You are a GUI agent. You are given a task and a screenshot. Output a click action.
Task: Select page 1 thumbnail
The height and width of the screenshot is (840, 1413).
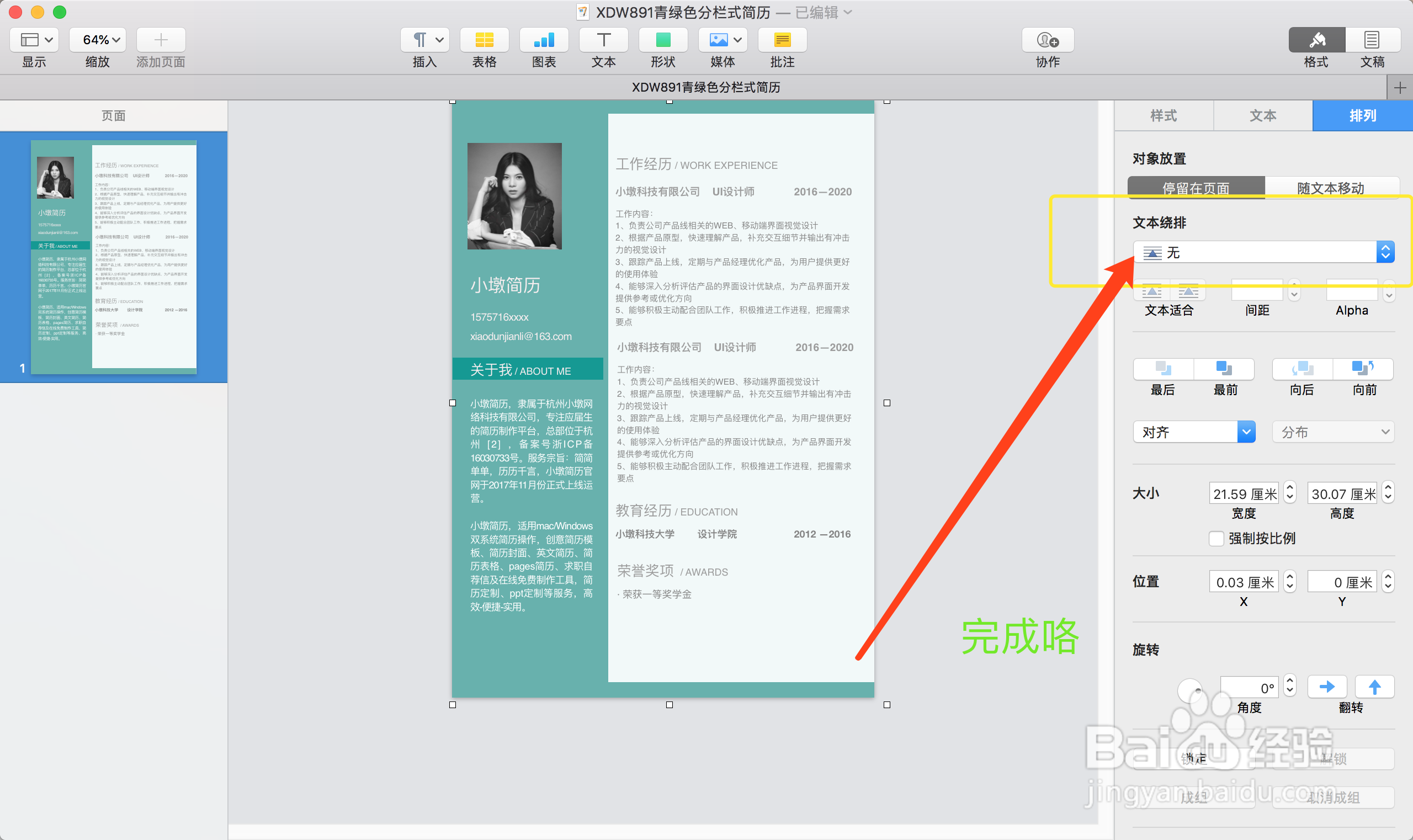[113, 258]
